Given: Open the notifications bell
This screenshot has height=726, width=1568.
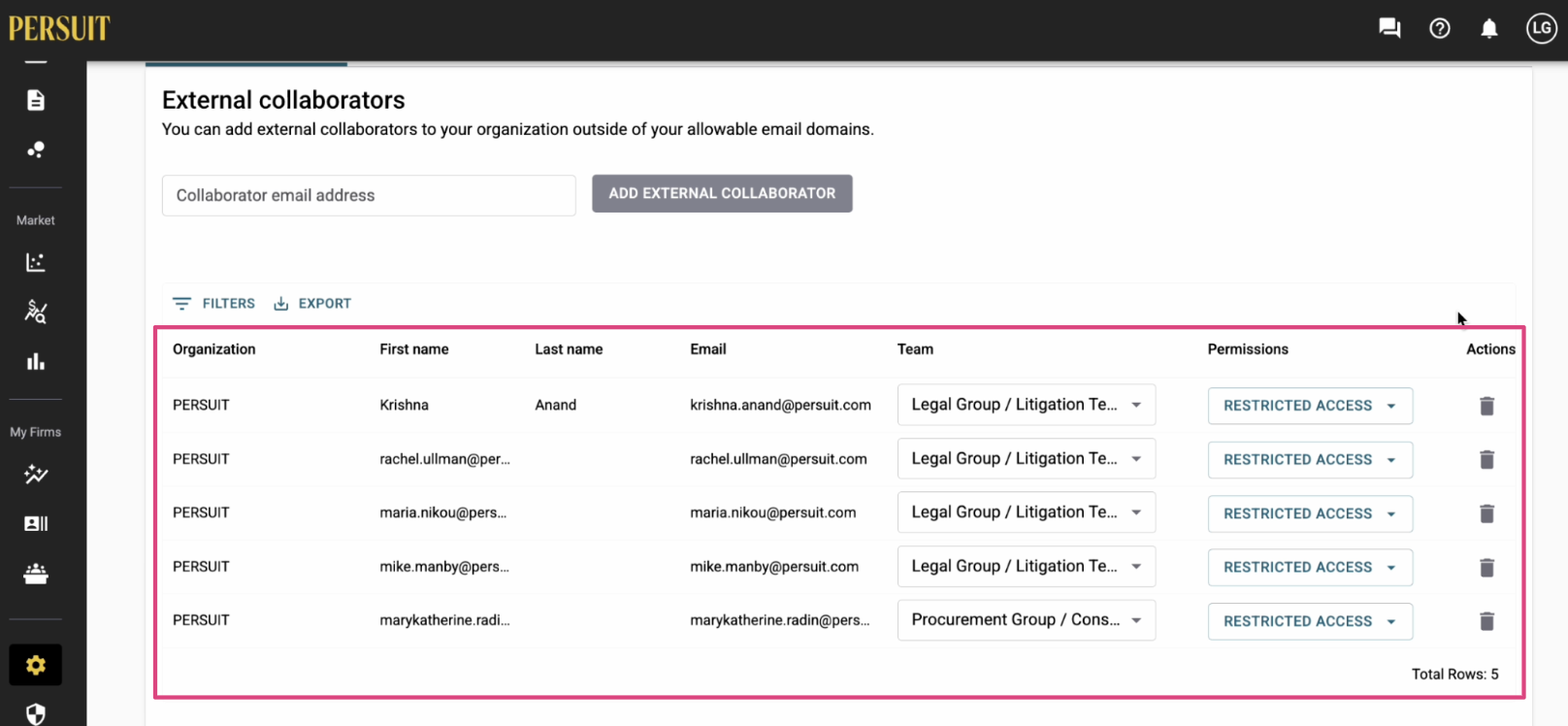Looking at the screenshot, I should pos(1489,28).
